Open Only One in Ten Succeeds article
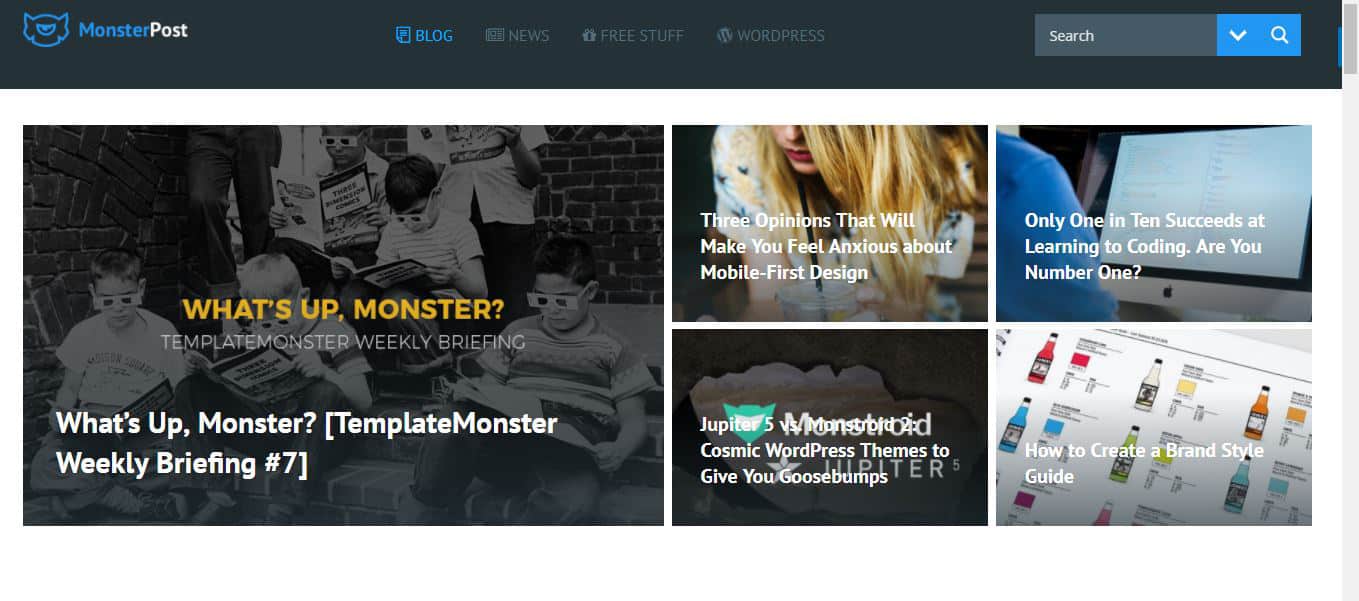Viewport: 1359px width, 601px height. click(1144, 246)
